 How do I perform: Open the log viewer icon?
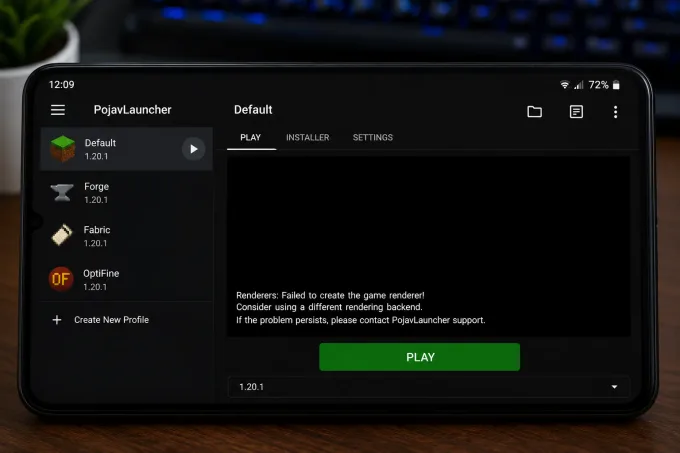click(576, 112)
